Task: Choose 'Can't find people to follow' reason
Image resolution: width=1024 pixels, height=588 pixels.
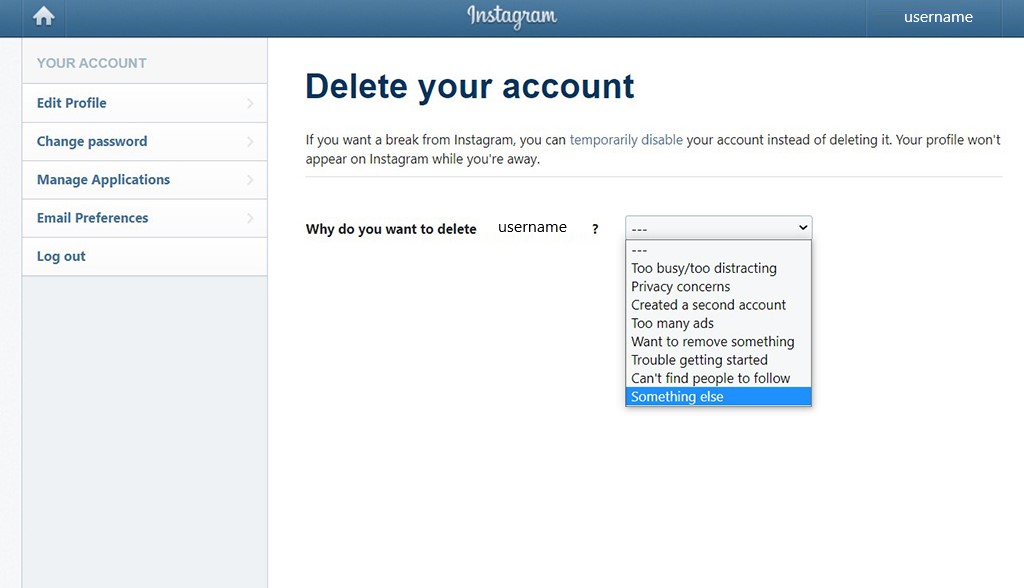Action: [x=718, y=378]
